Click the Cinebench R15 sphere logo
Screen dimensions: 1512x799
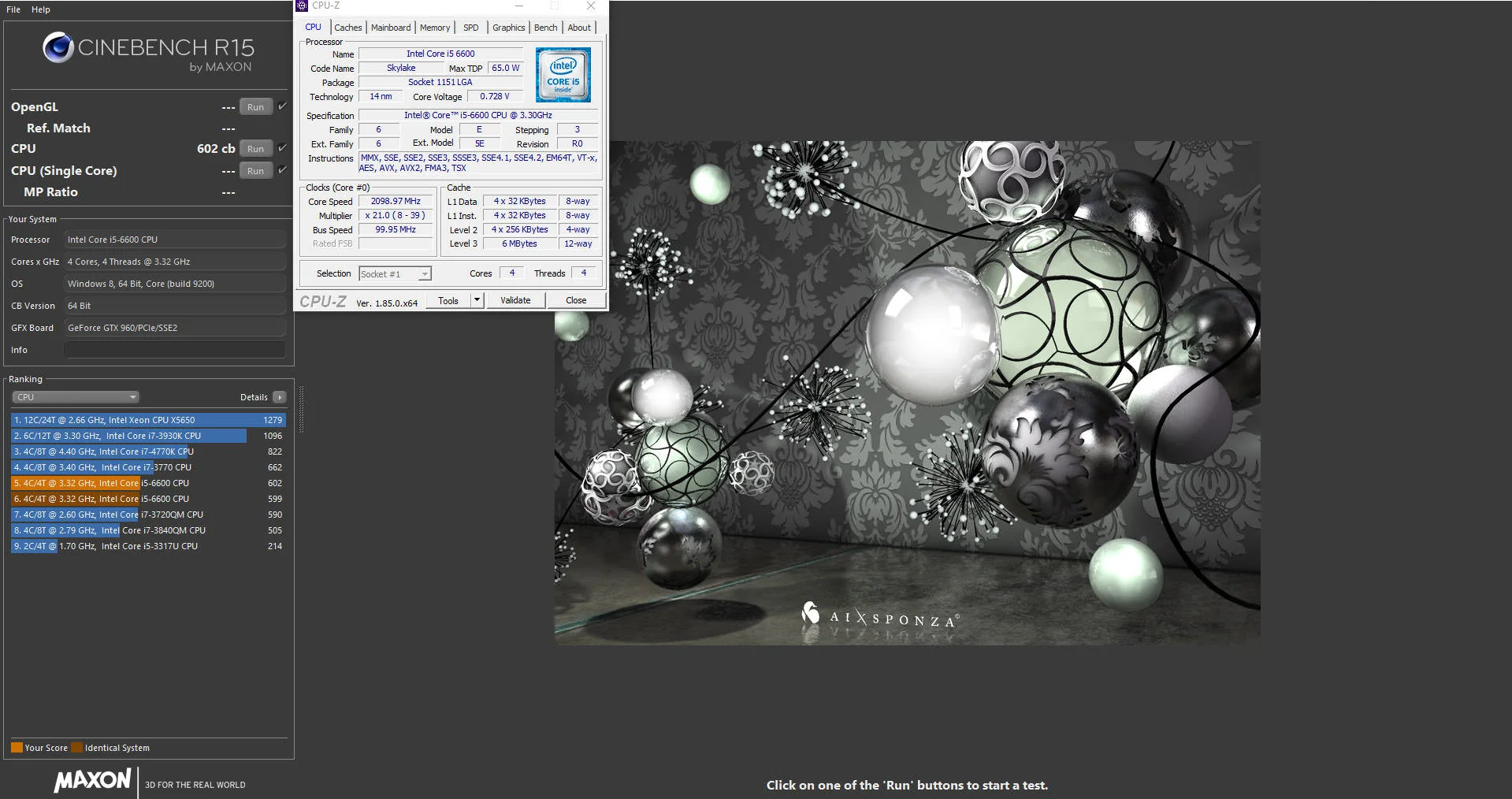pos(58,47)
